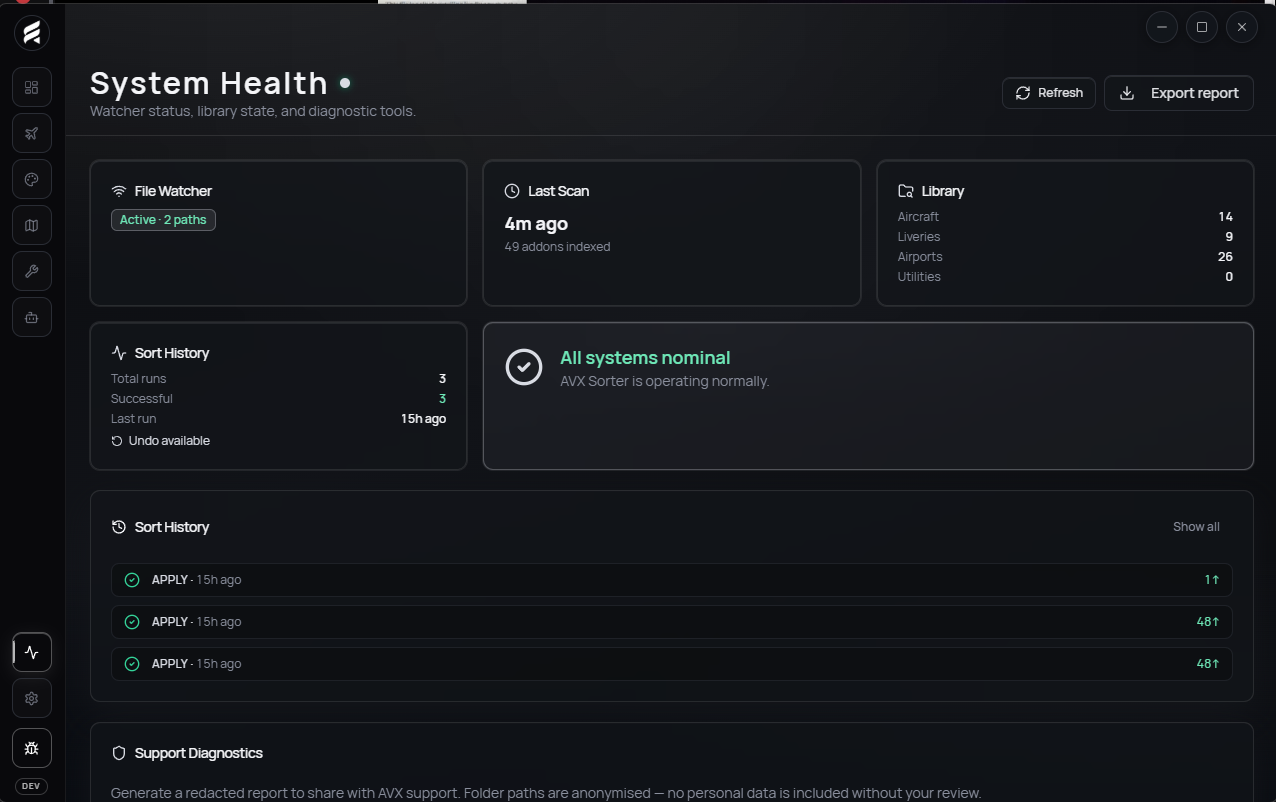Click the Support Diagnostics heading

(199, 753)
